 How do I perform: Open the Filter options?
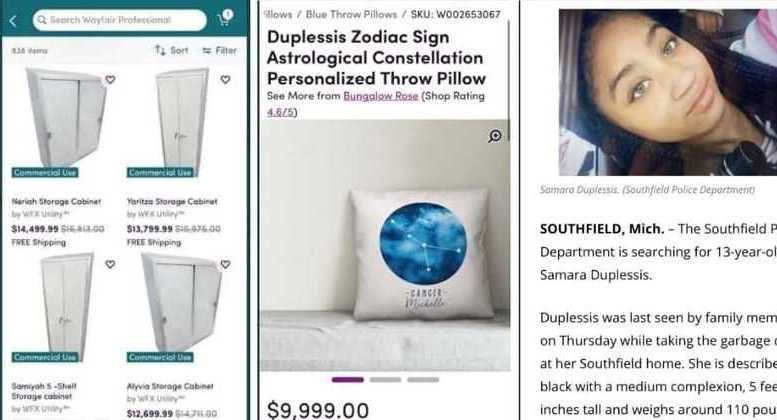220,50
